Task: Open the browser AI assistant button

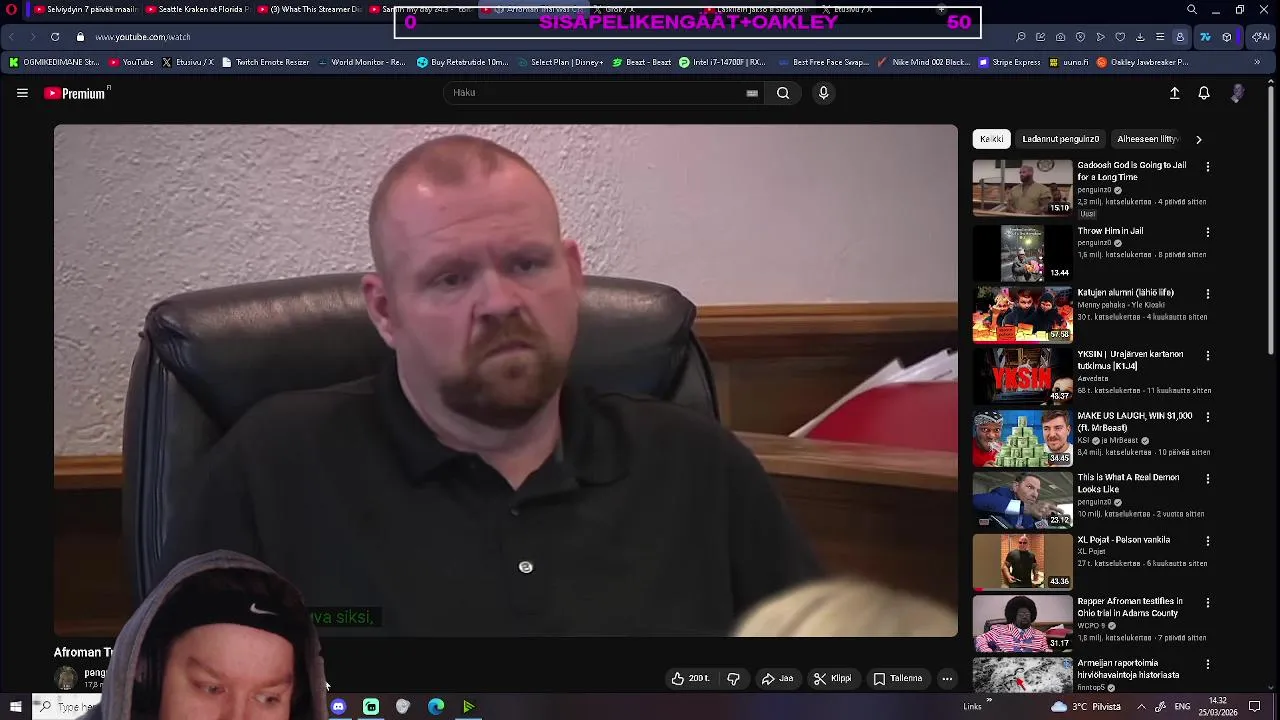Action: pyautogui.click(x=1261, y=37)
